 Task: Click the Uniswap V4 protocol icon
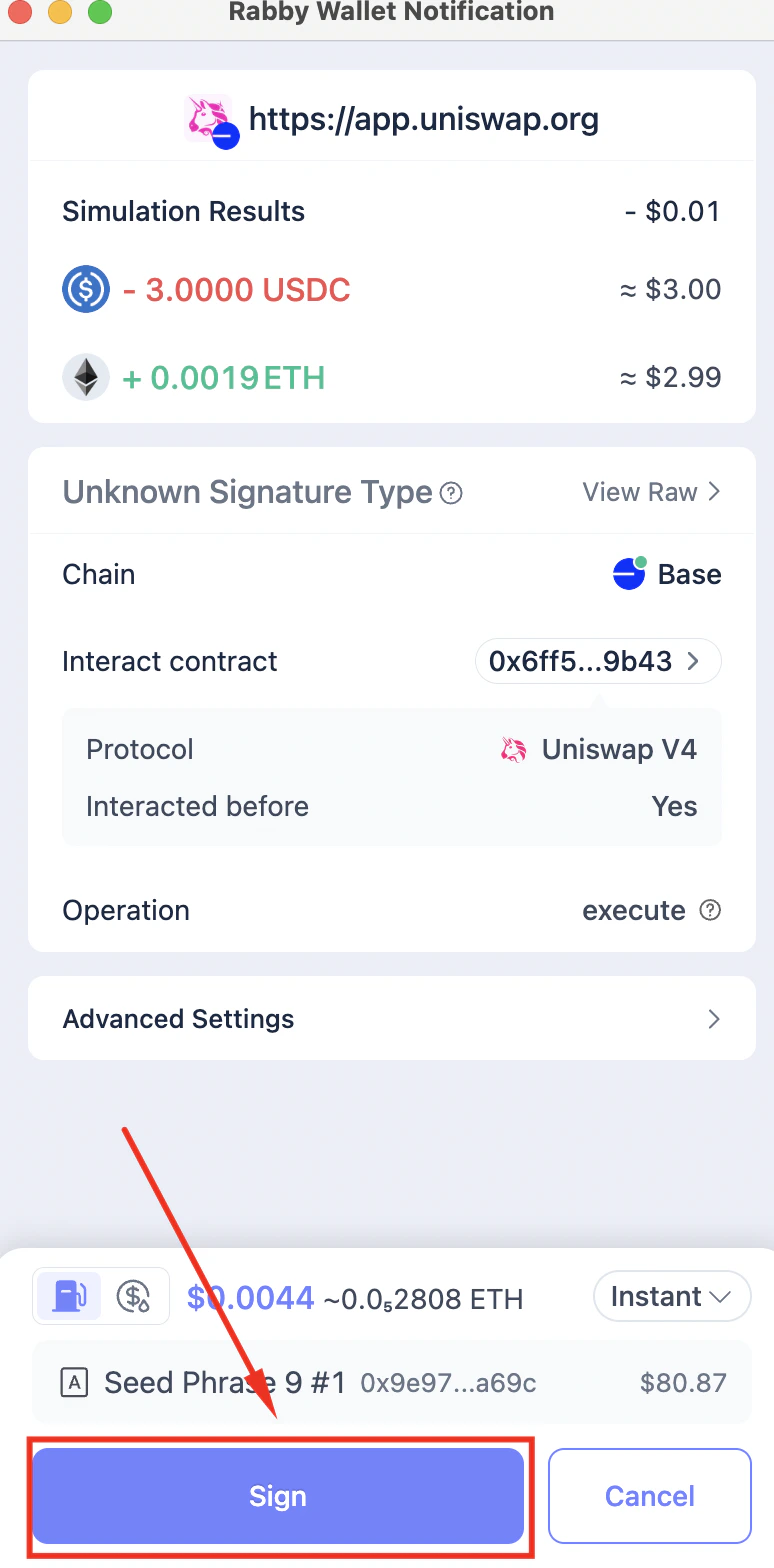(x=513, y=749)
